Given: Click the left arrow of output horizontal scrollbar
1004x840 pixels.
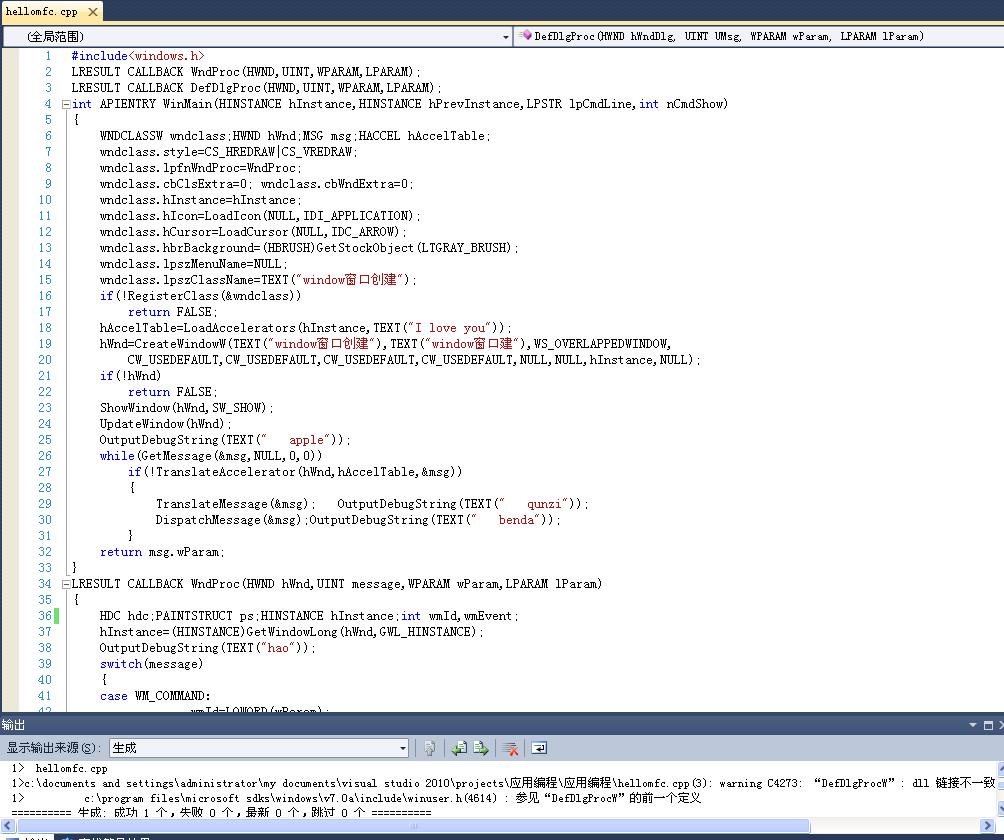Looking at the screenshot, I should [x=6, y=826].
